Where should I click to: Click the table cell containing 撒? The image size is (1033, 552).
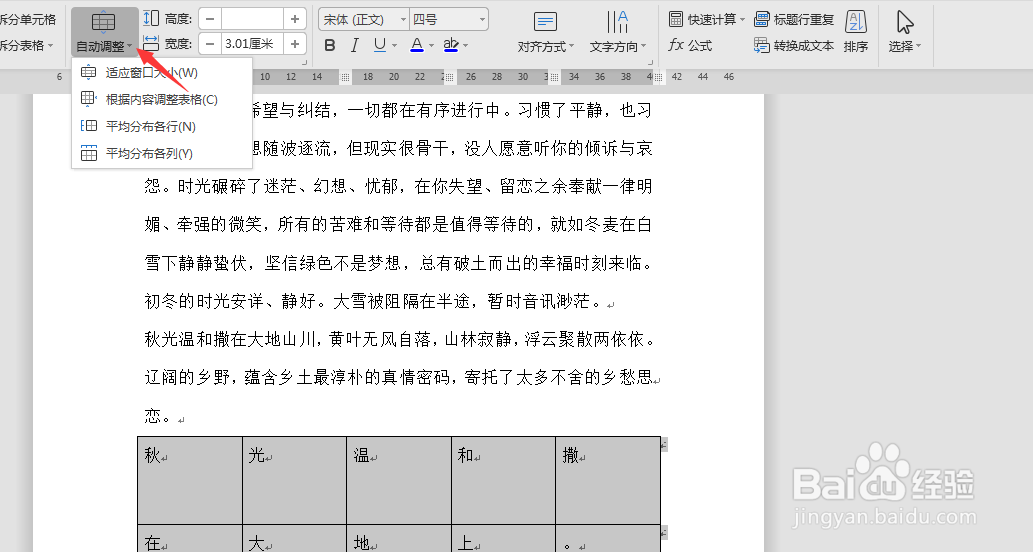pos(608,480)
